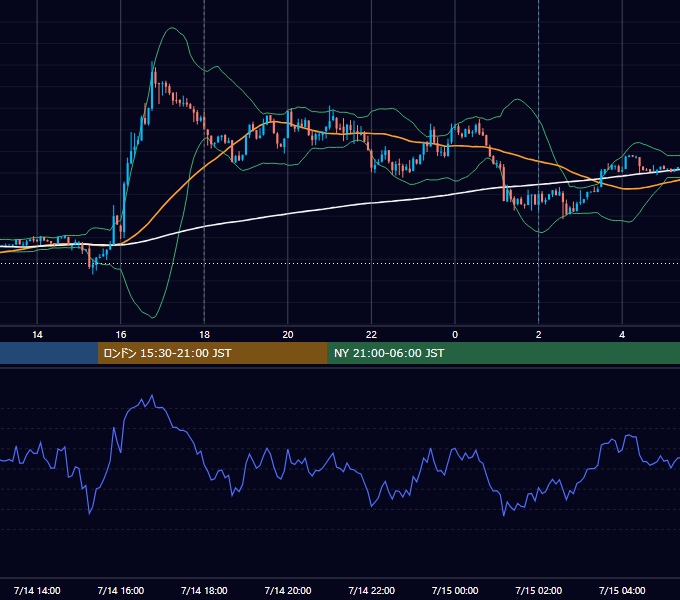Click the ロンドン 15:30-21:00 JST session bar
Screen dimensions: 680x600
[x=212, y=353]
